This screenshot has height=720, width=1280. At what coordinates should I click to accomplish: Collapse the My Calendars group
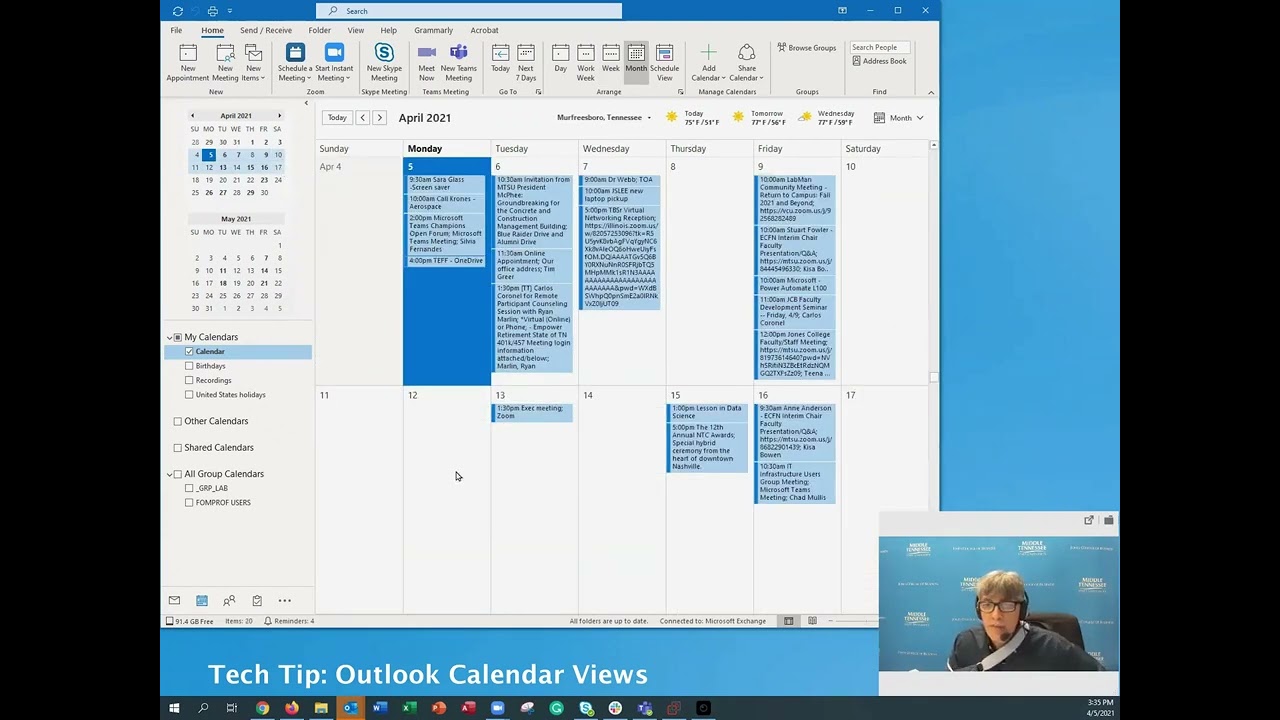[x=169, y=338]
